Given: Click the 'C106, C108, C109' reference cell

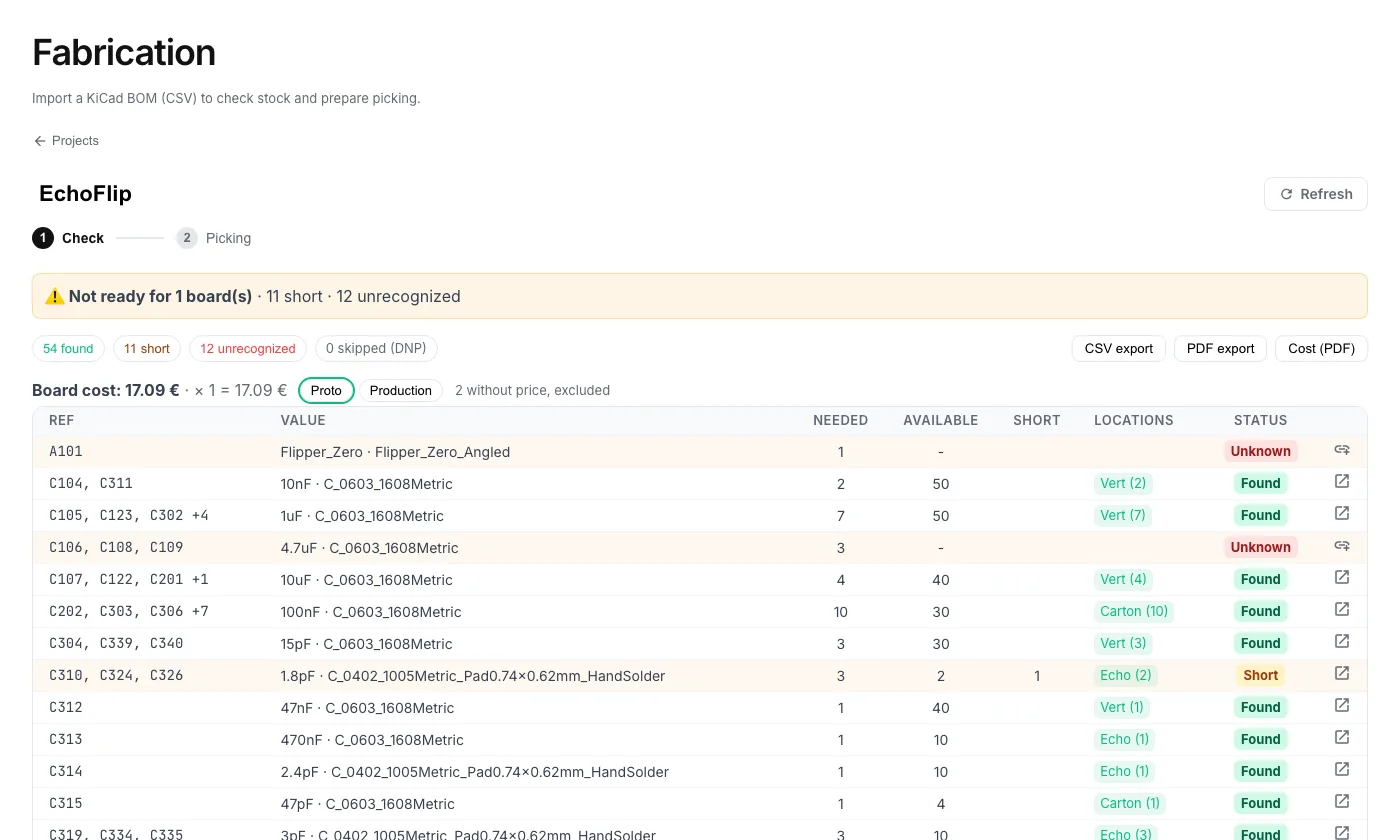Looking at the screenshot, I should point(116,547).
